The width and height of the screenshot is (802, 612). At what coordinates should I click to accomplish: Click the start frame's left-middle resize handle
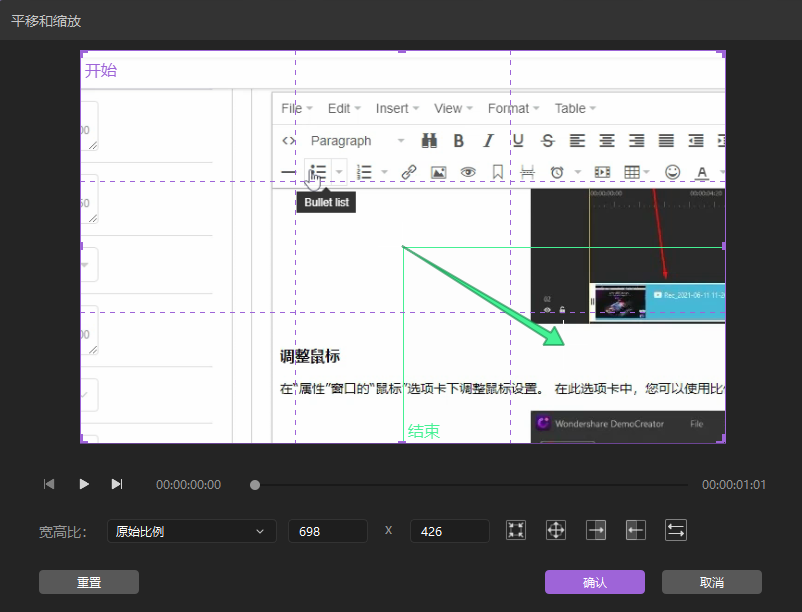tap(81, 246)
